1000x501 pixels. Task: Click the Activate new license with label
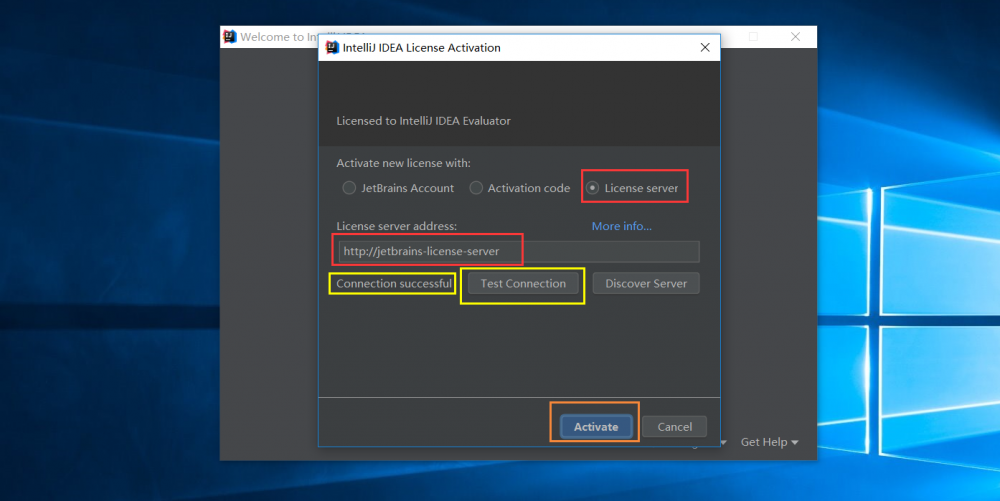point(403,163)
